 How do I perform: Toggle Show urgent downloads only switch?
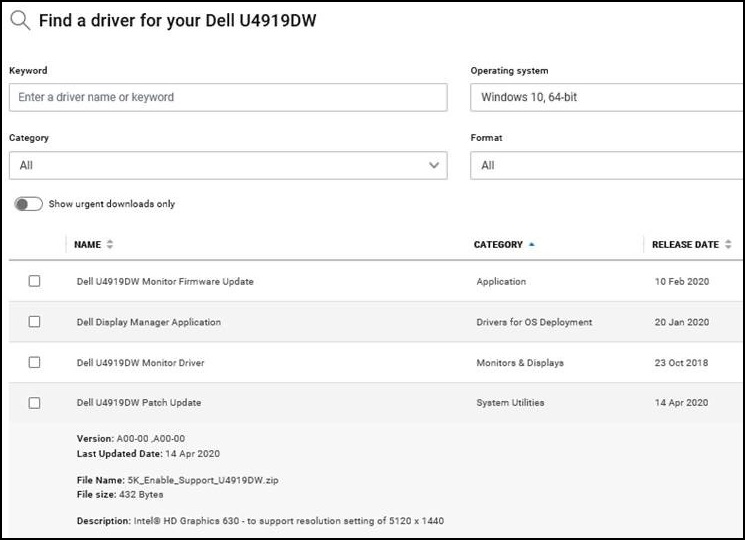(29, 204)
